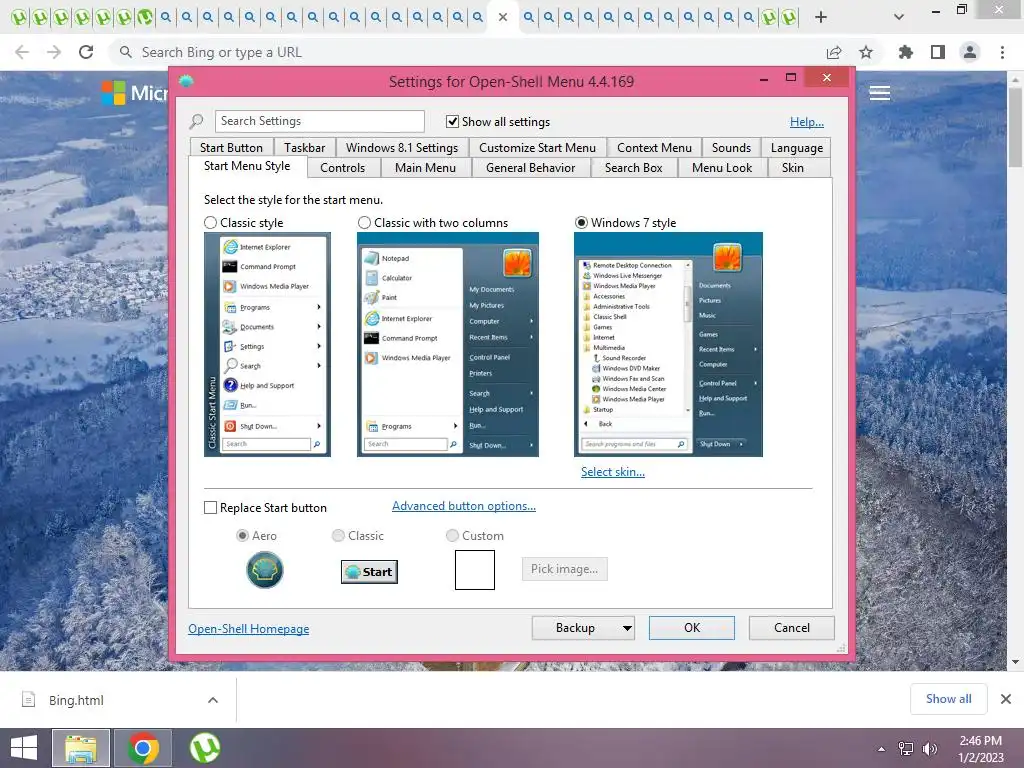This screenshot has width=1024, height=768.
Task: Open the Windows 8.1 Settings tab
Action: click(402, 148)
